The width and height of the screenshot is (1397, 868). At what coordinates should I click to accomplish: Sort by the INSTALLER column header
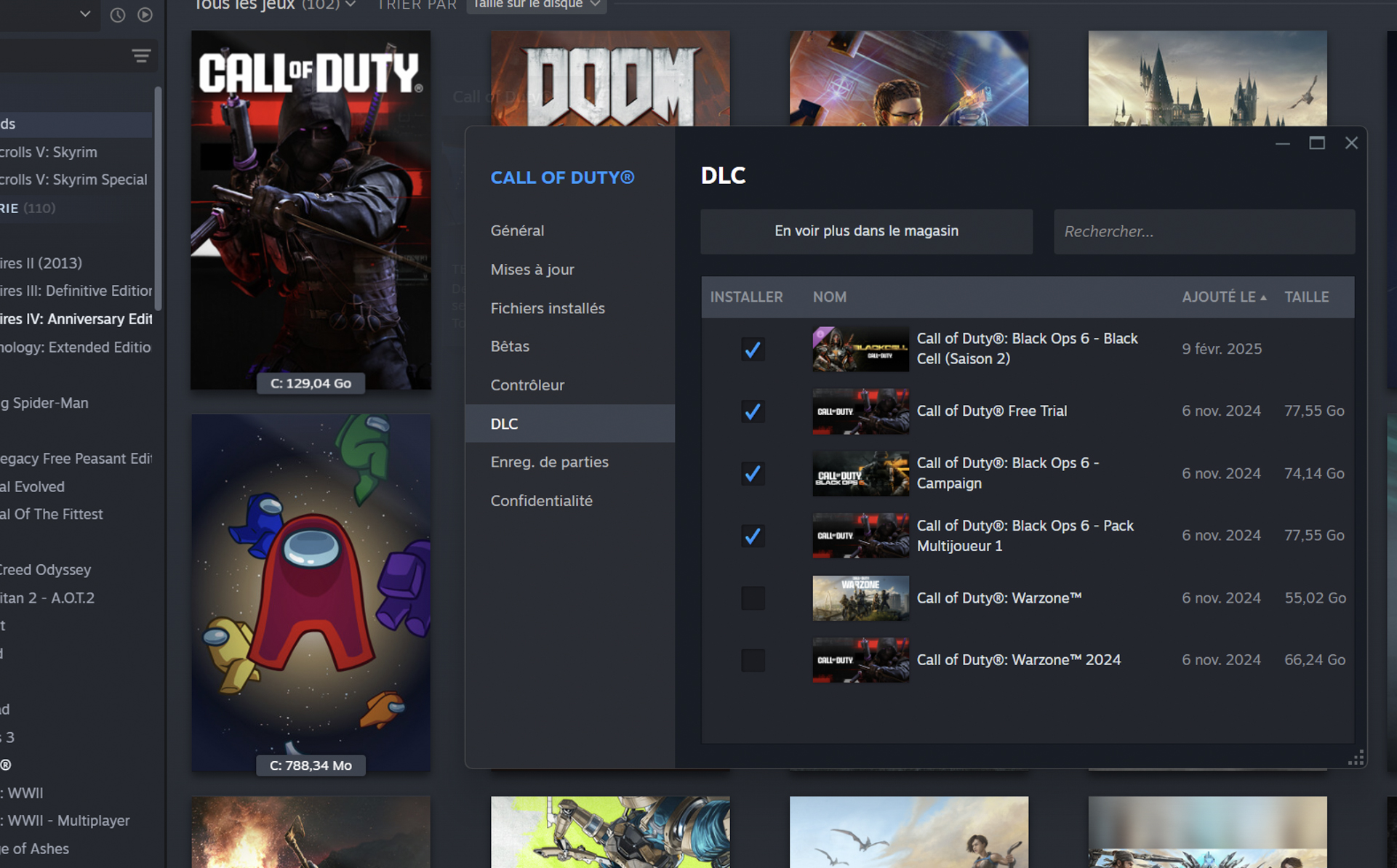746,297
